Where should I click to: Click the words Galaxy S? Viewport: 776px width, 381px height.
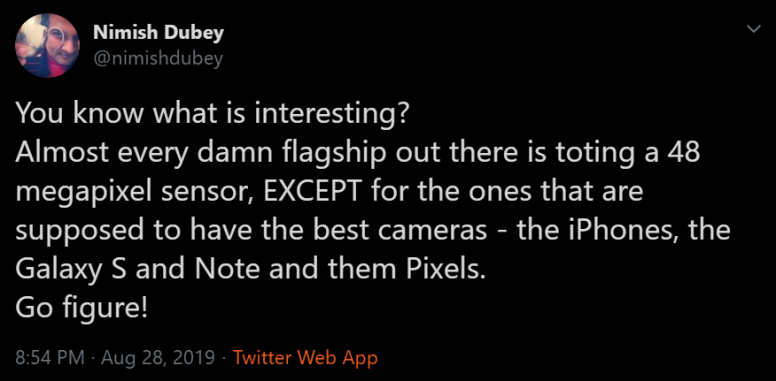click(x=72, y=270)
